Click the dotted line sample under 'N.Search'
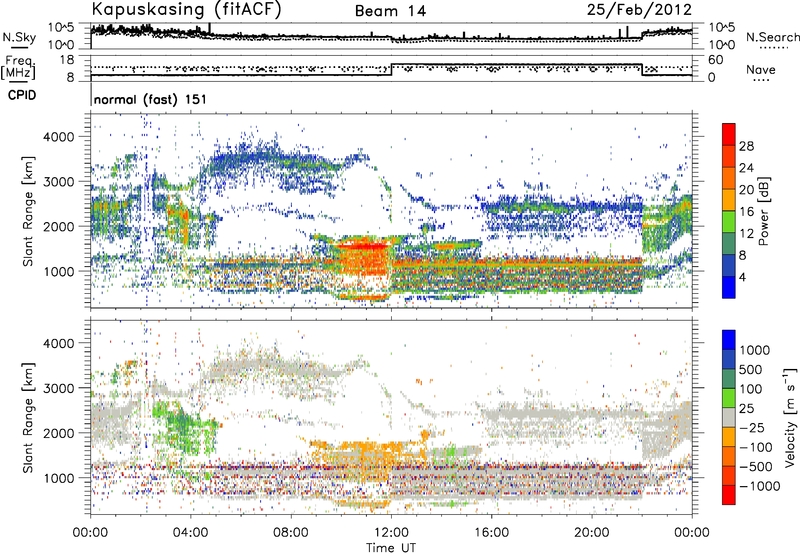The image size is (800, 554). pos(773,48)
